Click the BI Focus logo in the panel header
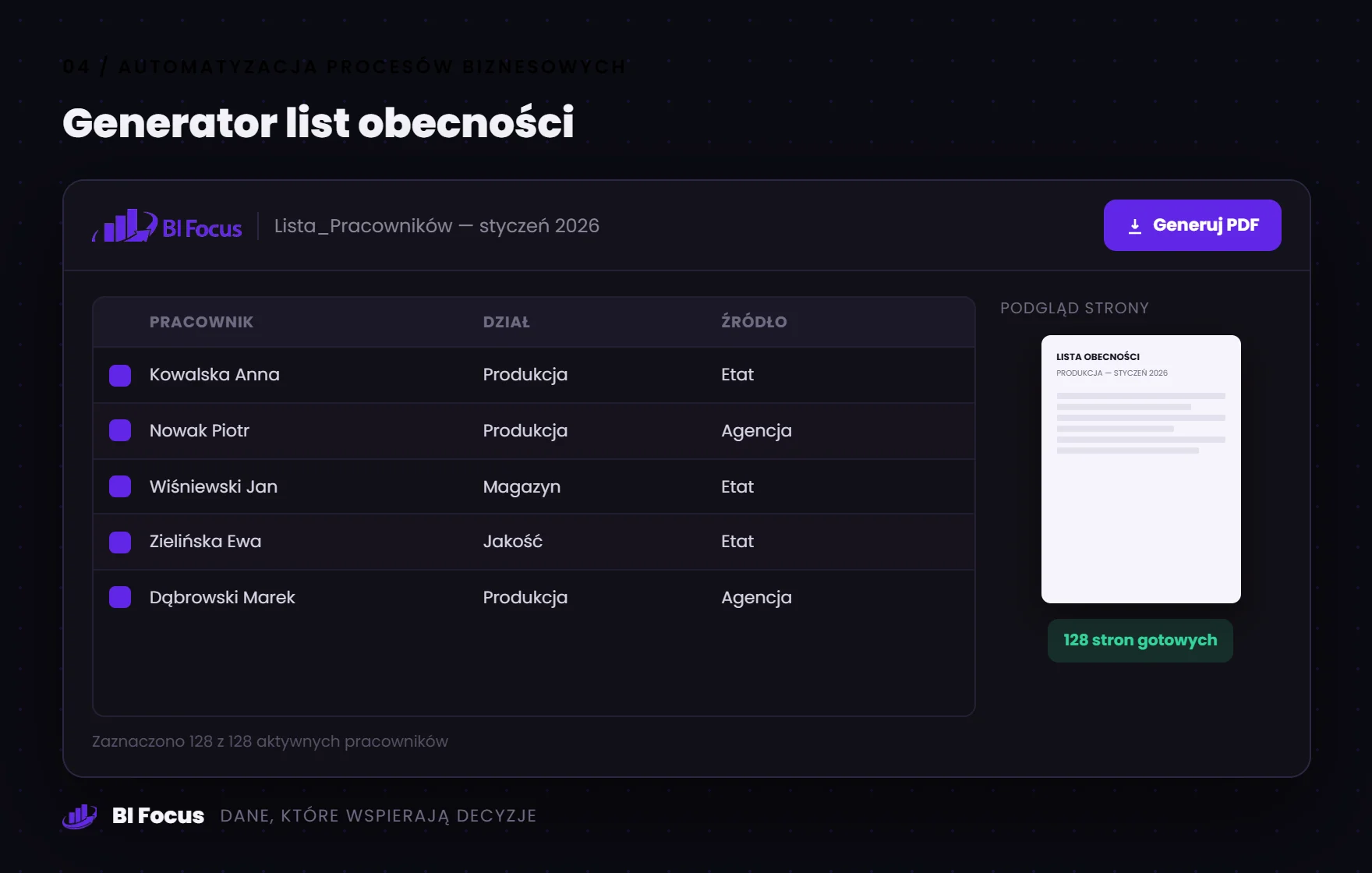This screenshot has height=873, width=1372. coord(167,226)
